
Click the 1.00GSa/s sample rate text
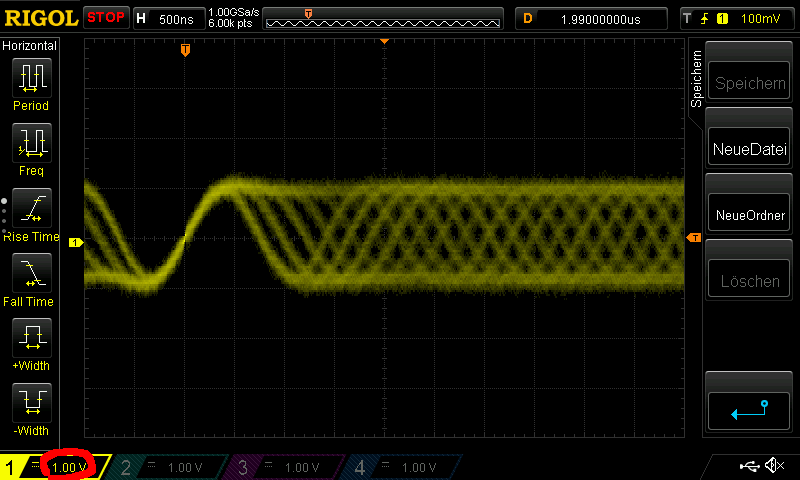coord(233,12)
